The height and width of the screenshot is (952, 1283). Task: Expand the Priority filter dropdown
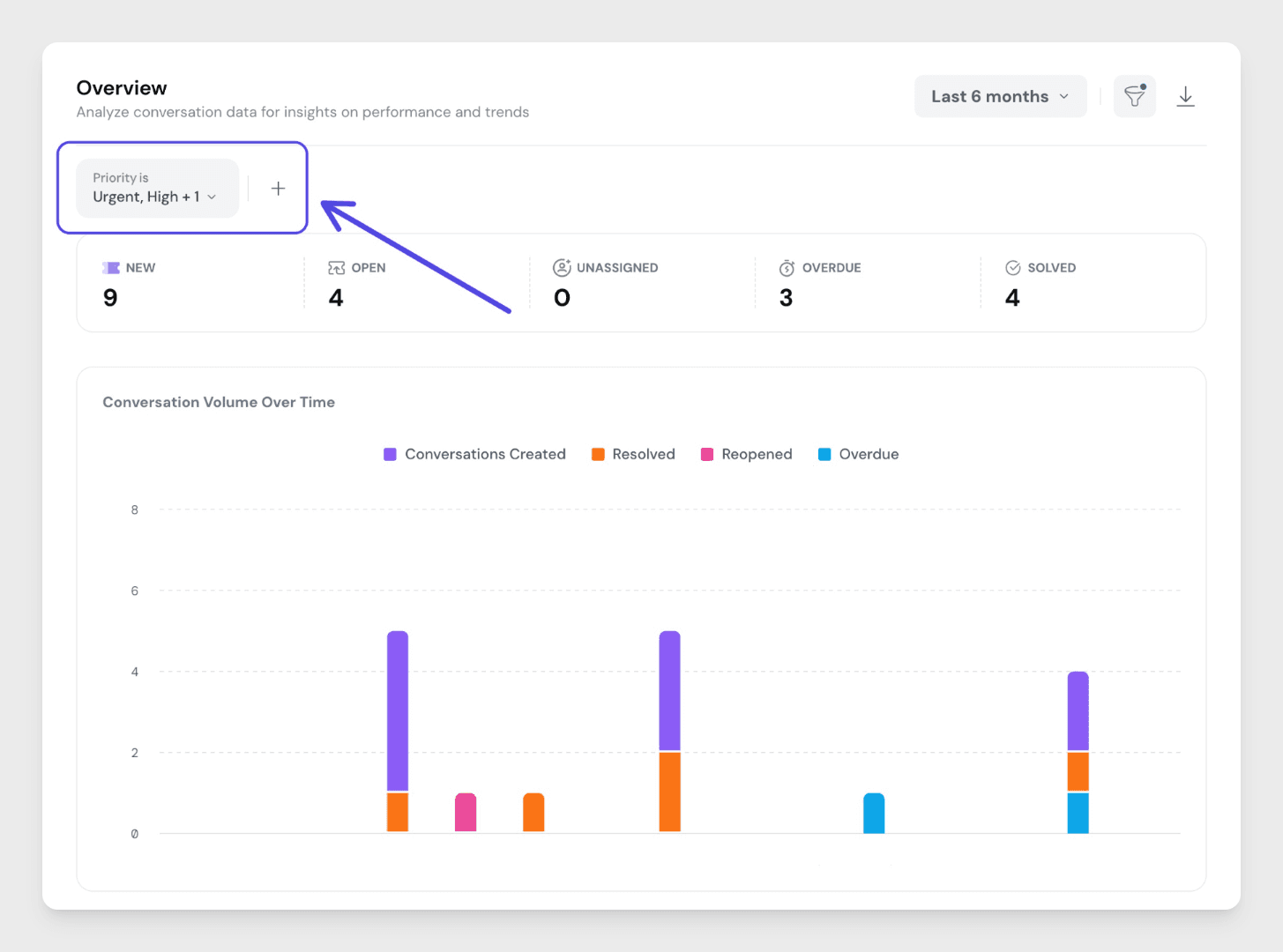click(157, 188)
